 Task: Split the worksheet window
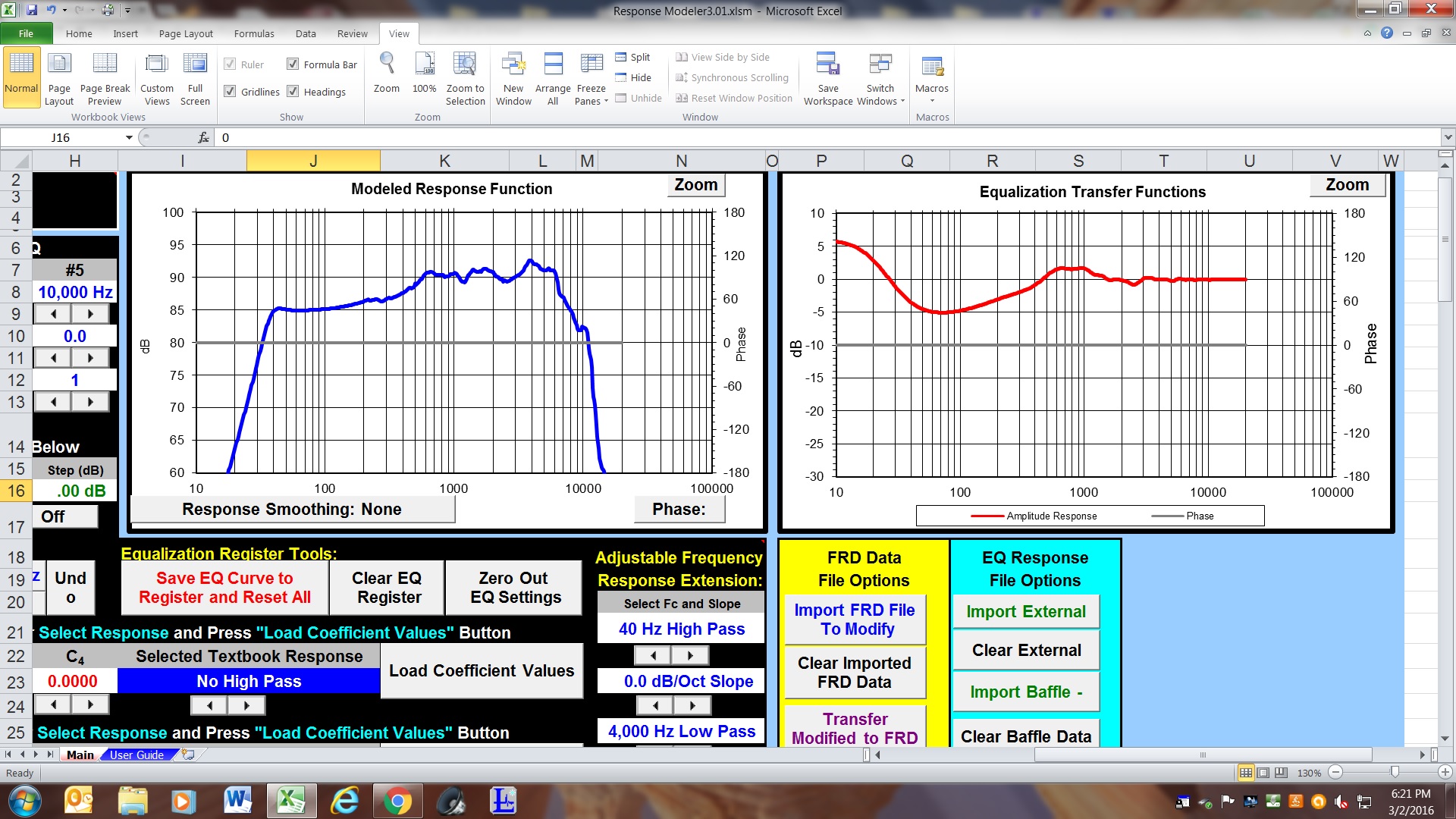coord(632,57)
